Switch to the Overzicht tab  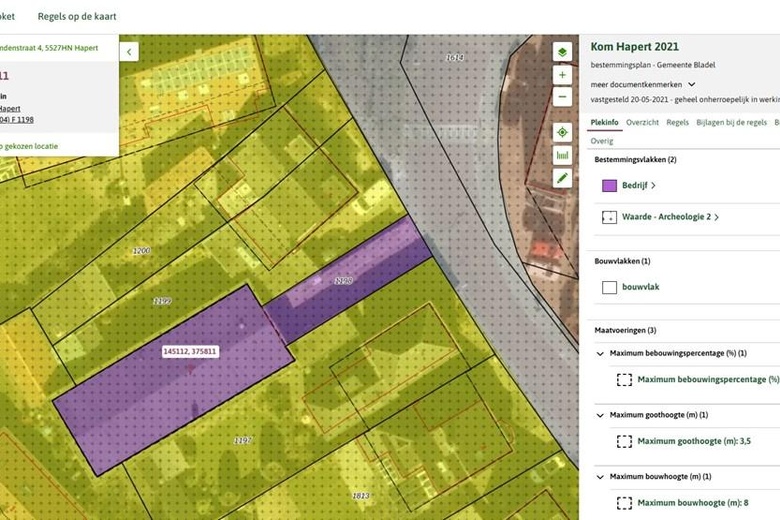pyautogui.click(x=642, y=122)
